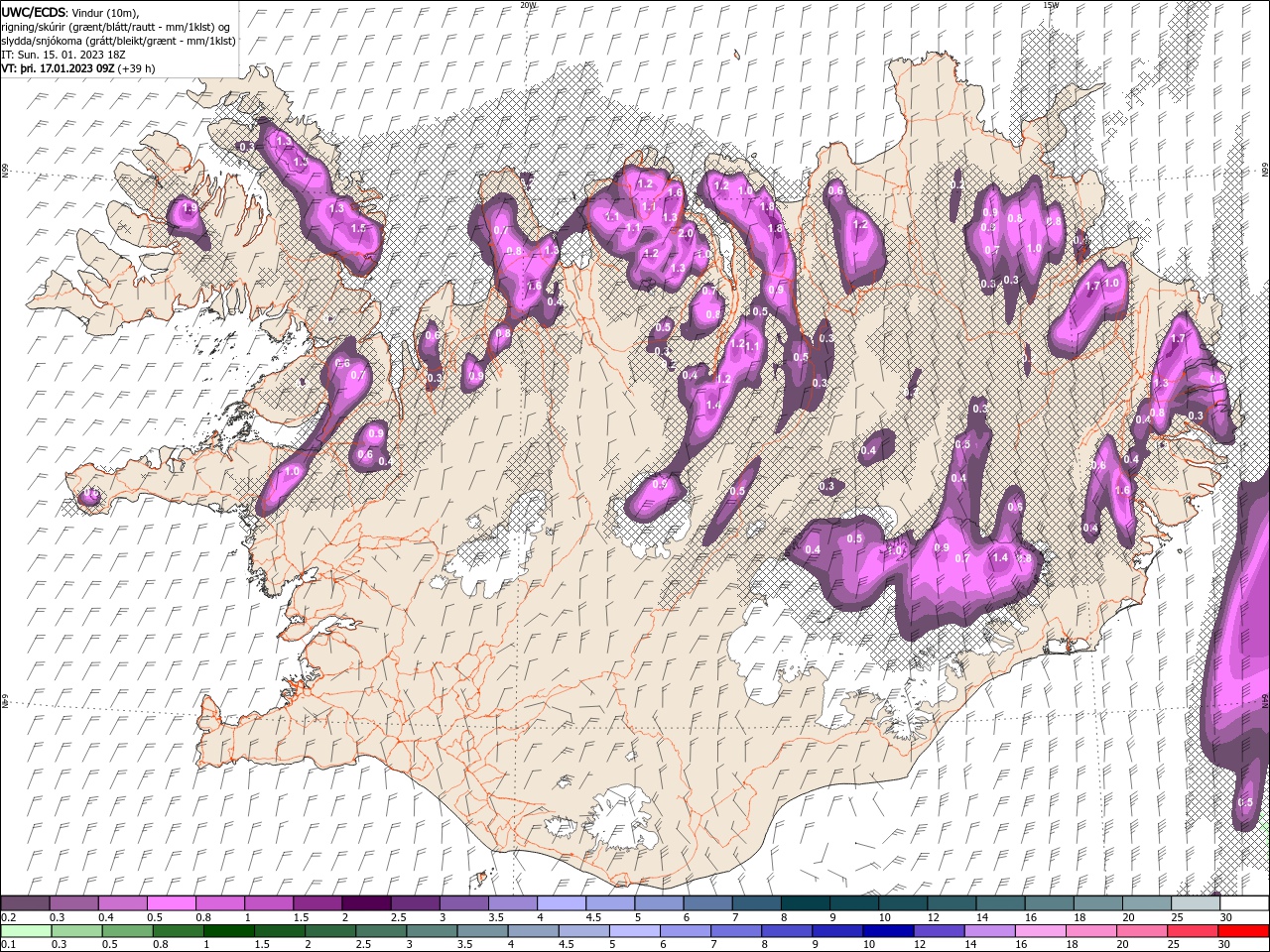The height and width of the screenshot is (952, 1270).
Task: Pick lower legend swatch between 2.5 and 3
Action: (381, 931)
